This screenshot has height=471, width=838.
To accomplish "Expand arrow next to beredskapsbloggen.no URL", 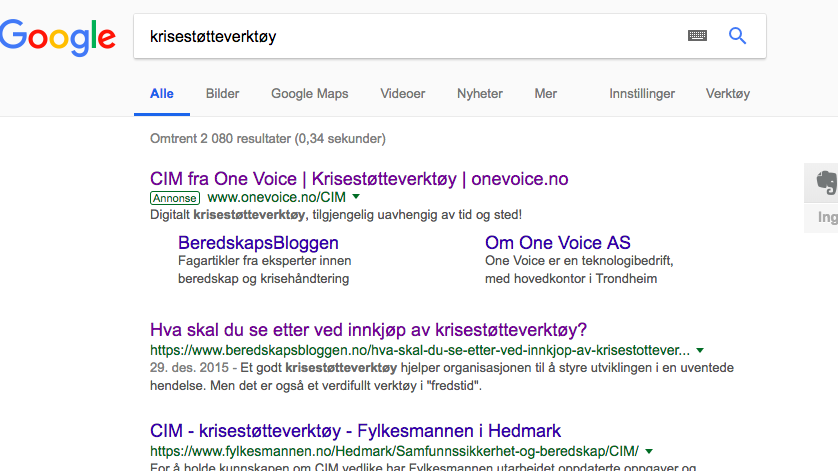I will pos(700,350).
